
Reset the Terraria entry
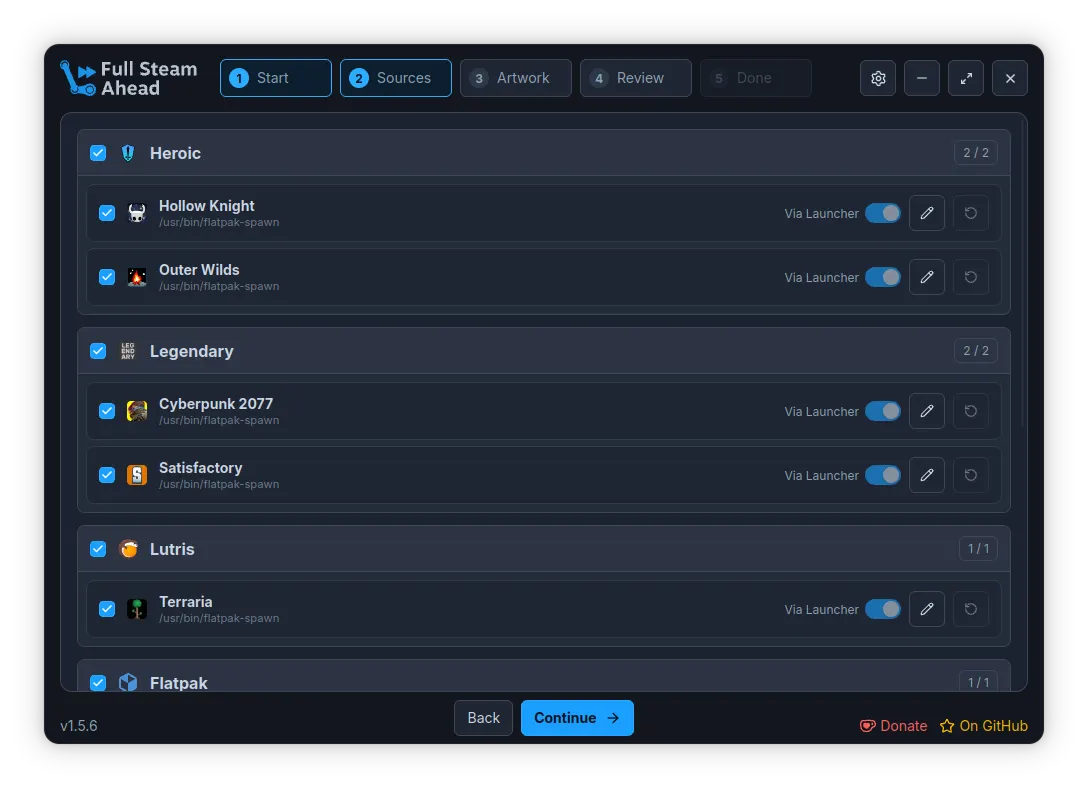click(x=971, y=609)
